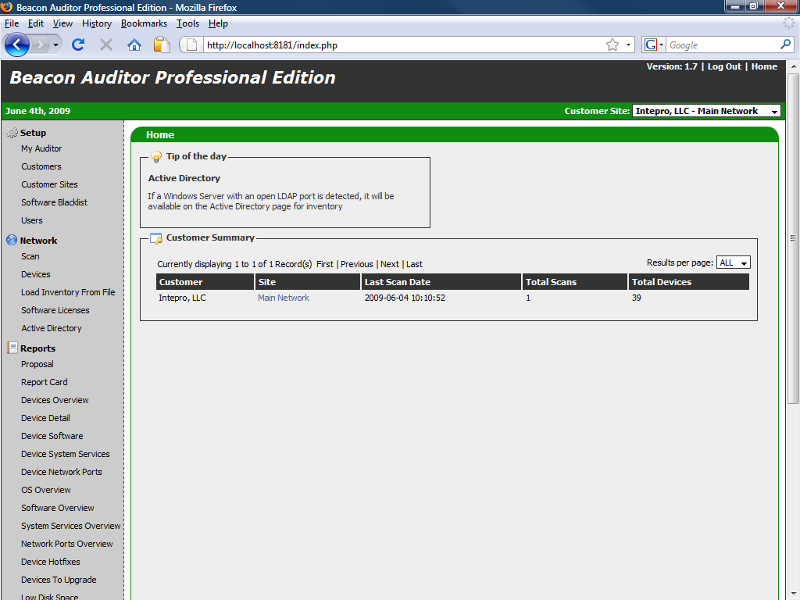Click the URL address field
This screenshot has width=800, height=600.
tap(403, 45)
